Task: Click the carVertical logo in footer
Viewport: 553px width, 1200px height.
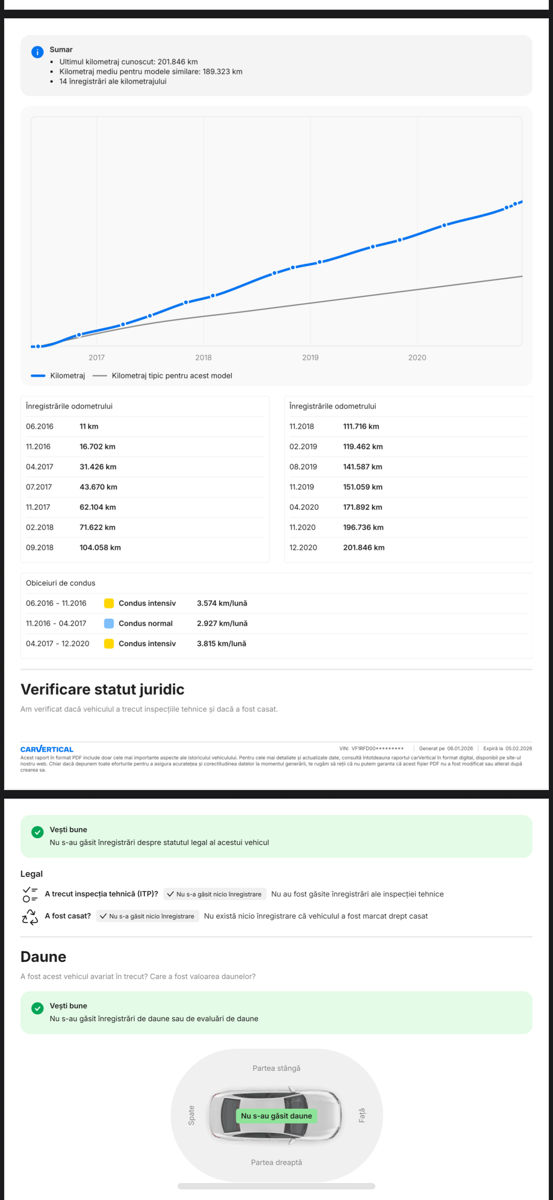Action: coord(47,748)
